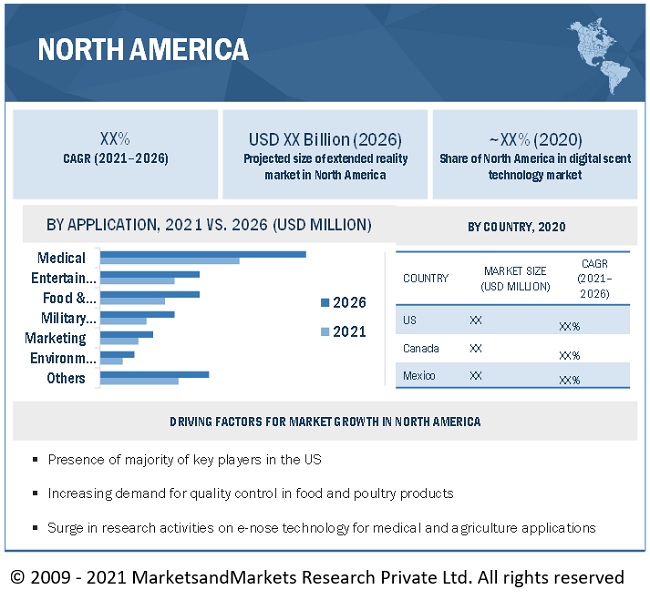Click the Medical category label

(61, 258)
